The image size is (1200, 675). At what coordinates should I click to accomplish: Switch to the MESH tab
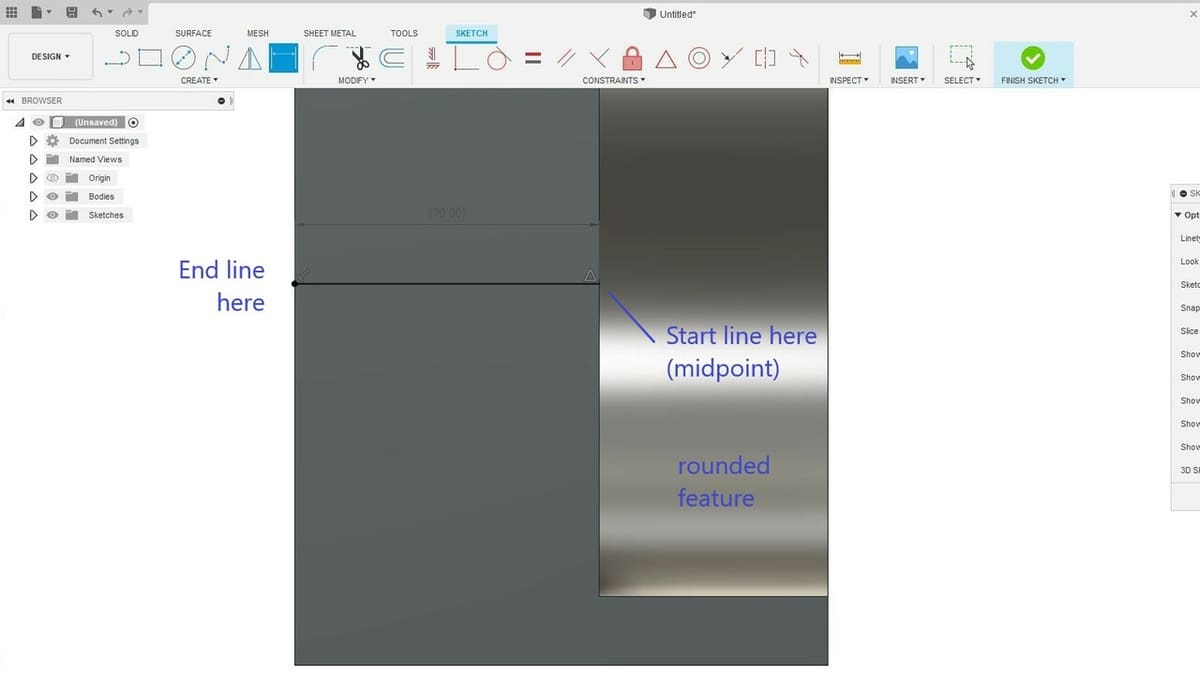[258, 33]
